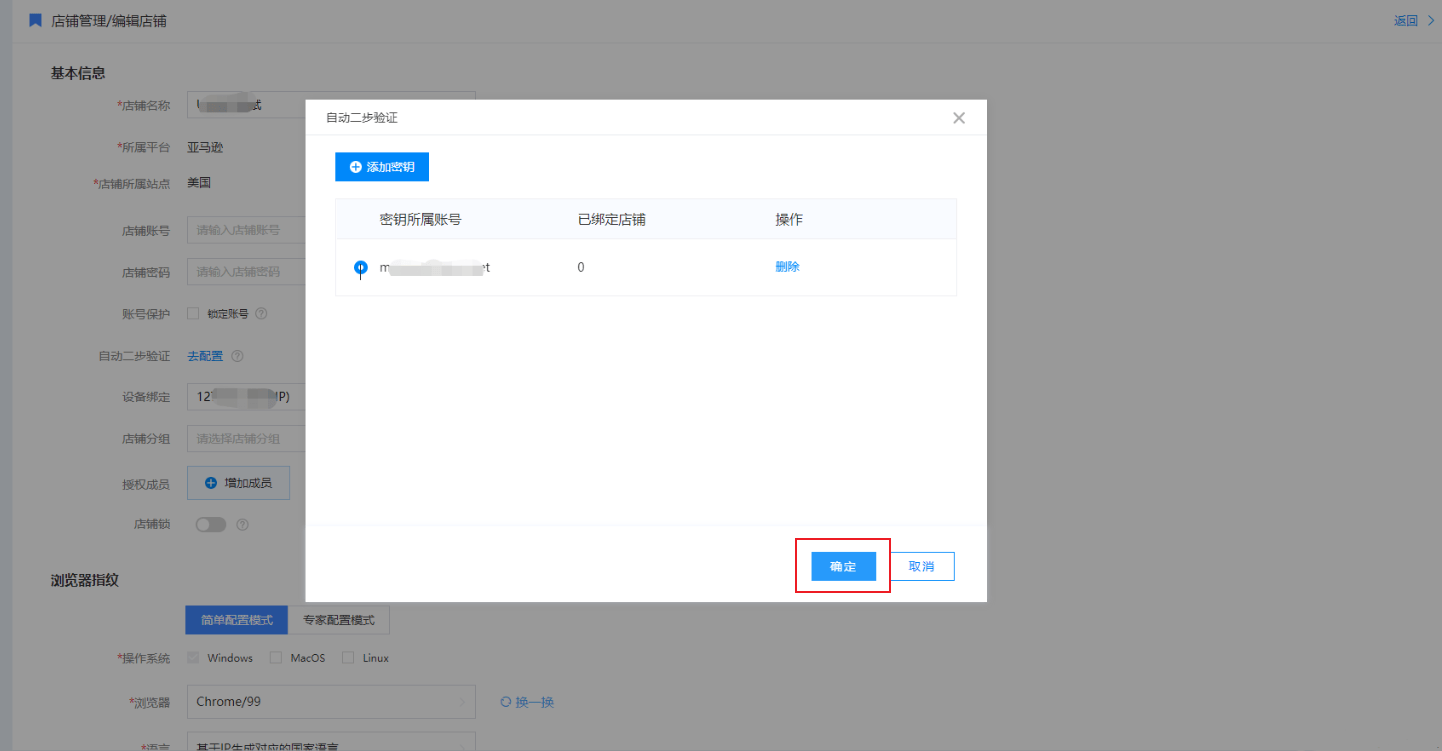Close the 自动二步验证 dialog

coord(959,118)
